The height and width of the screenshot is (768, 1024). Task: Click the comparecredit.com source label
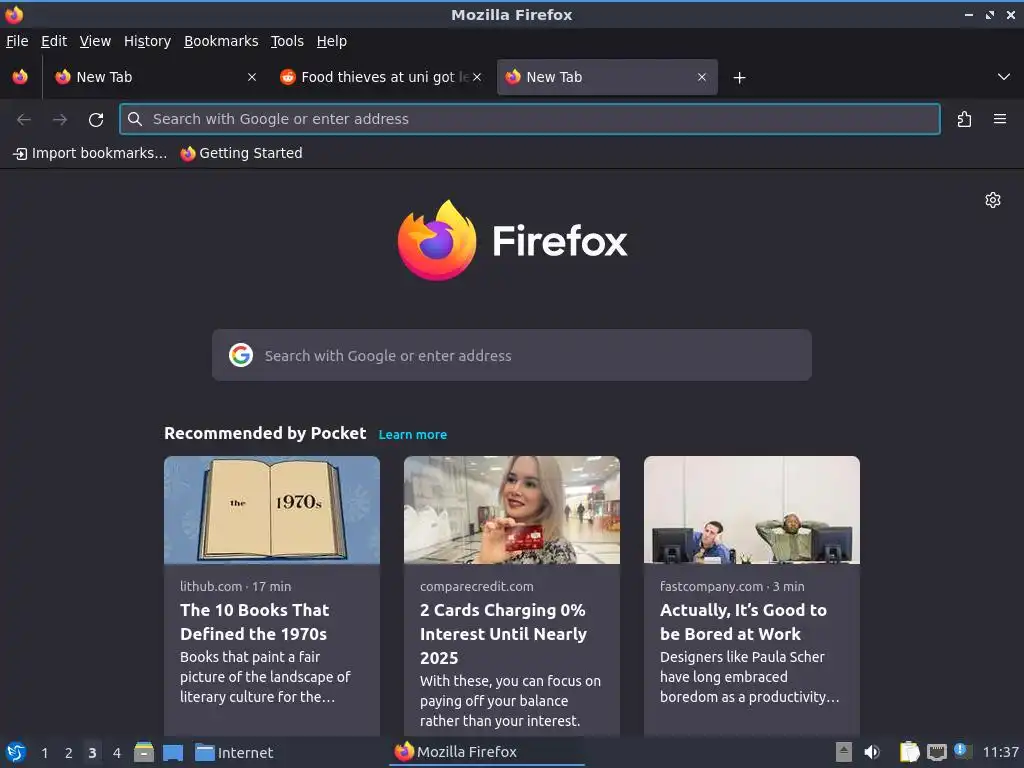click(x=477, y=586)
